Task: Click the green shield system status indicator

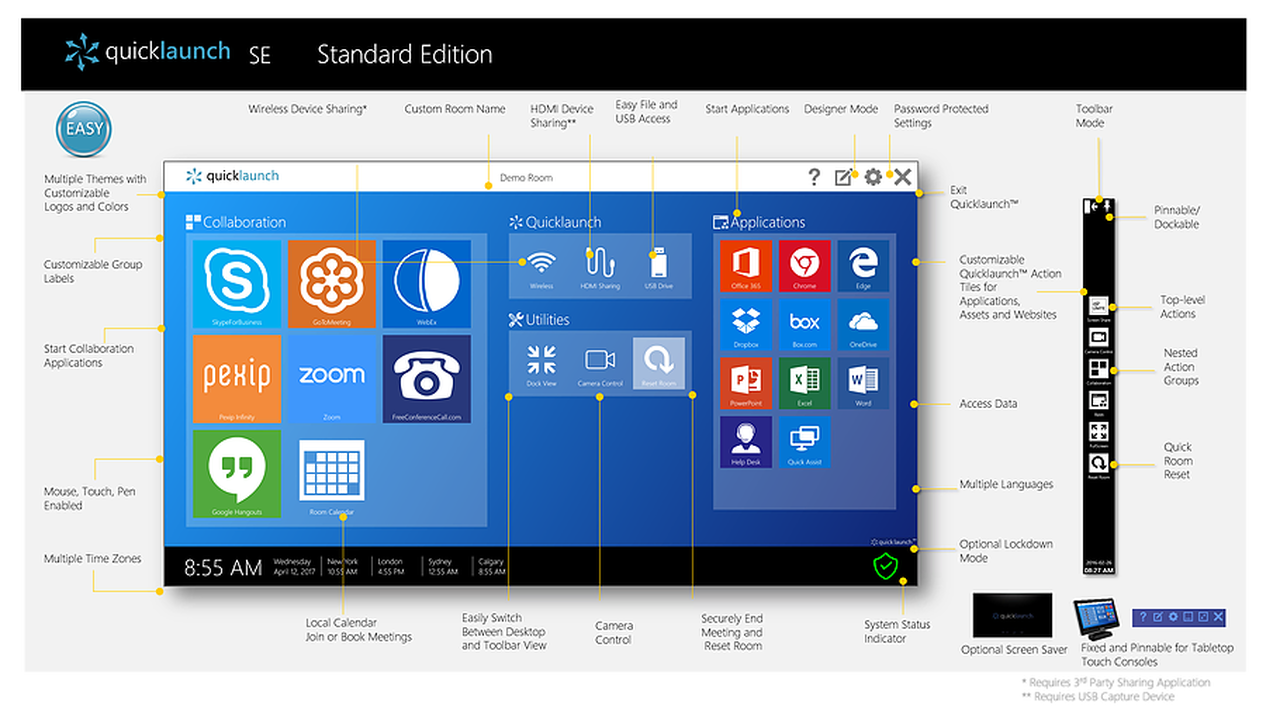Action: [x=885, y=567]
